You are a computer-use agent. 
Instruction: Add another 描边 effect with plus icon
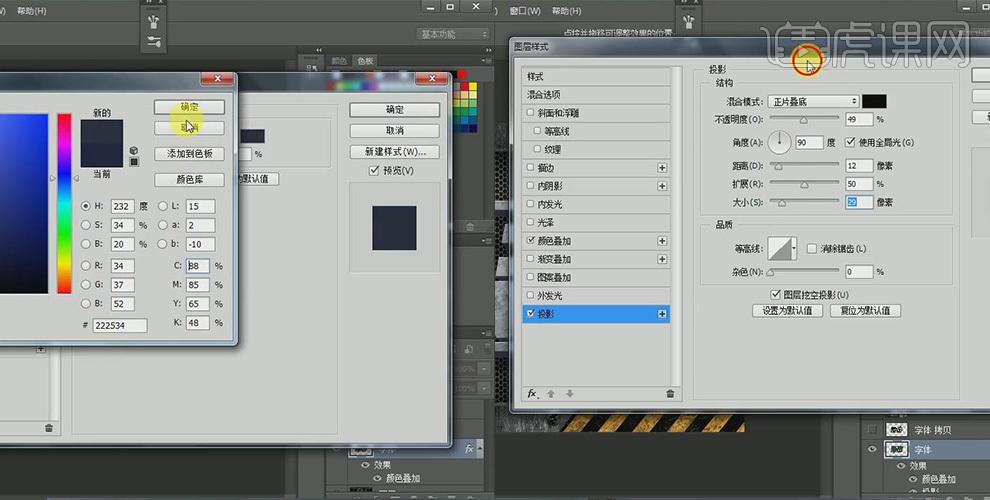click(x=662, y=168)
